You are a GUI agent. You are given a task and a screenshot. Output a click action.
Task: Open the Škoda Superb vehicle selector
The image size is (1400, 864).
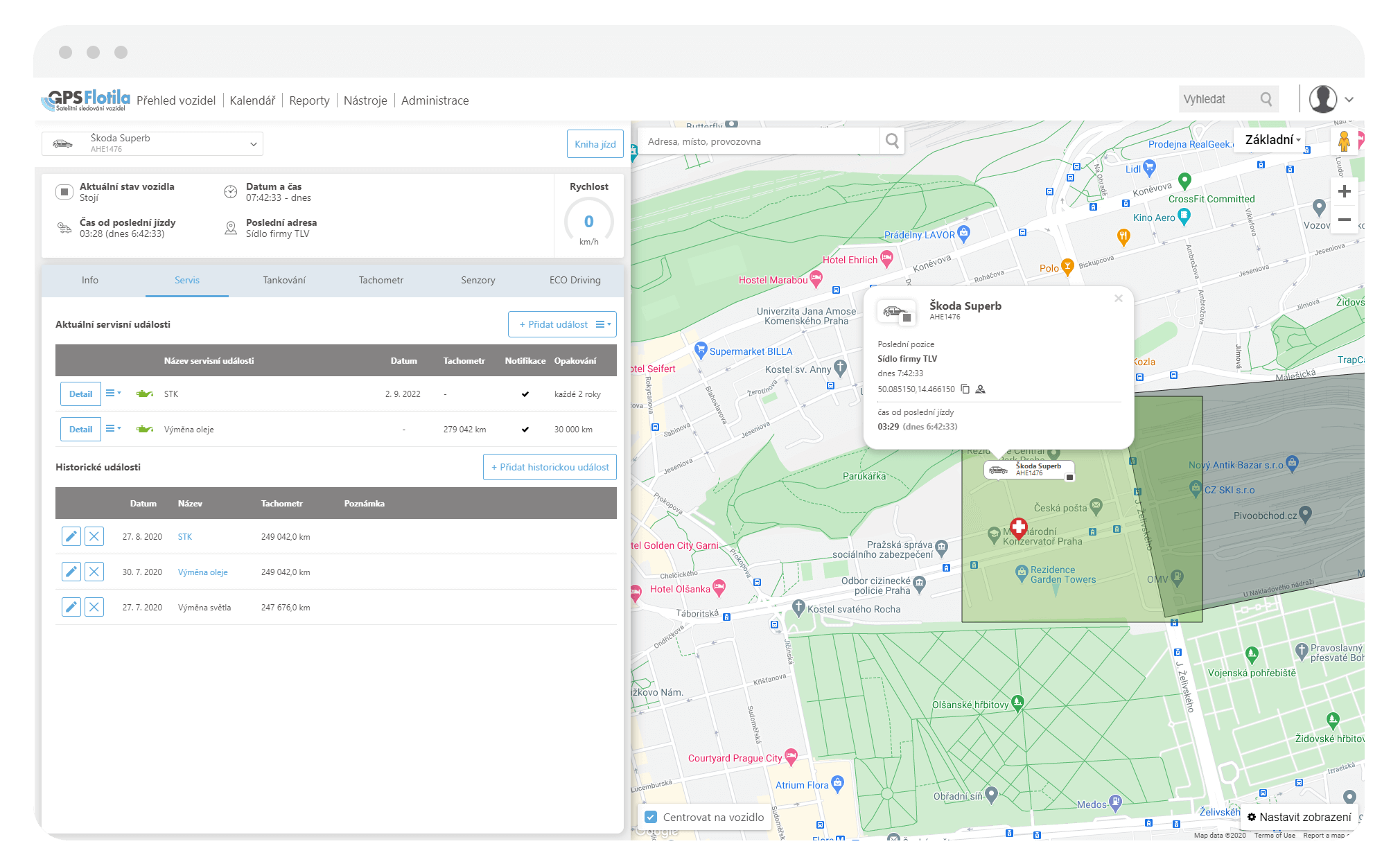click(x=152, y=143)
